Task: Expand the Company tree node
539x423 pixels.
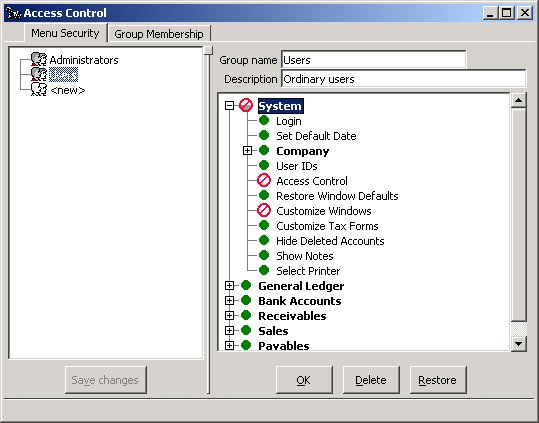Action: (247, 151)
